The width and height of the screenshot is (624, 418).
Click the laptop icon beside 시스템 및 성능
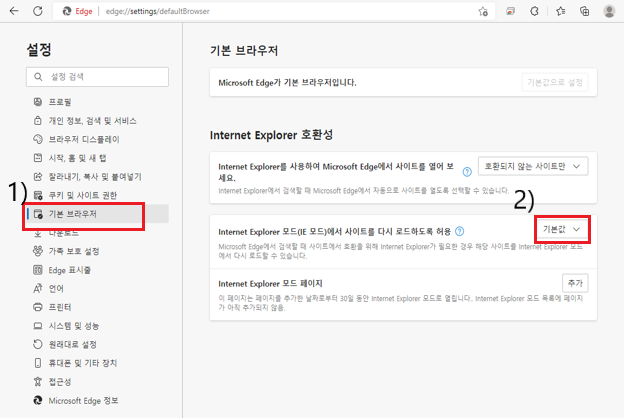tap(38, 326)
